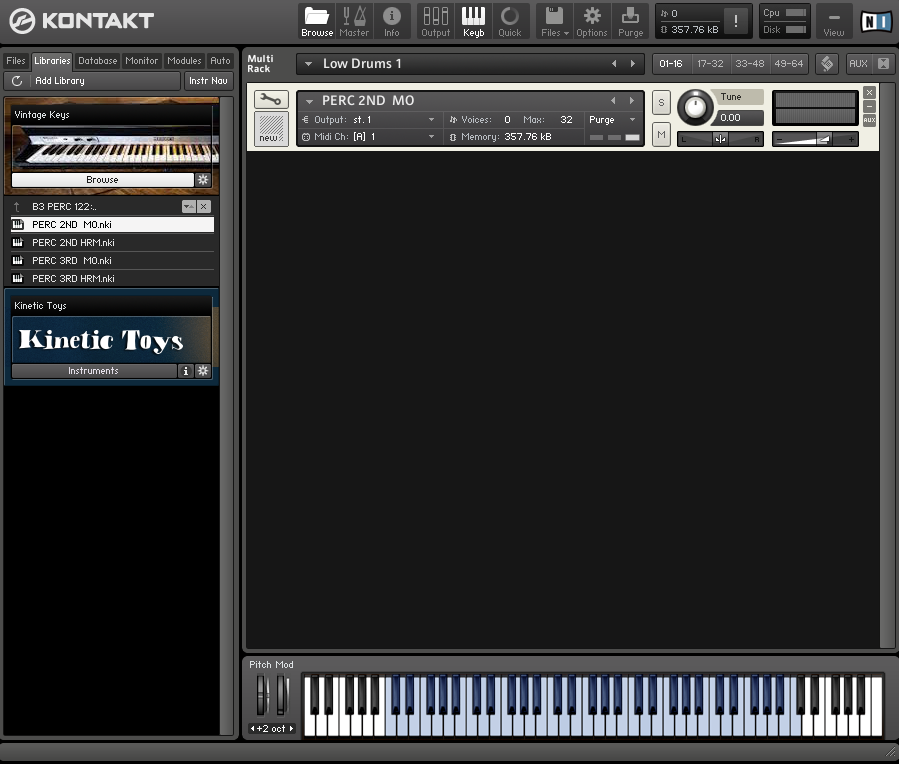
Task: Click the Tune knob
Action: 695,107
